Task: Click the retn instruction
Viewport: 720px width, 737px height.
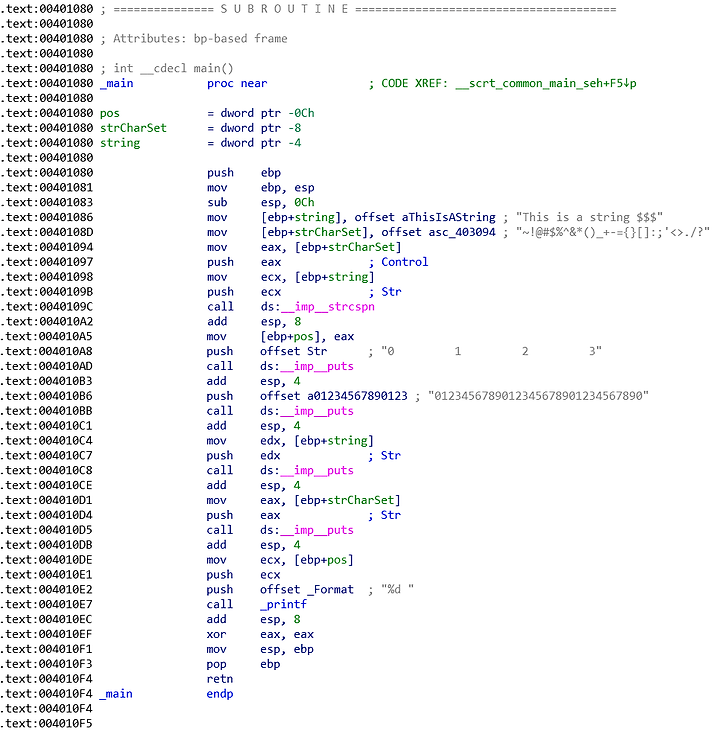Action: pyautogui.click(x=220, y=679)
